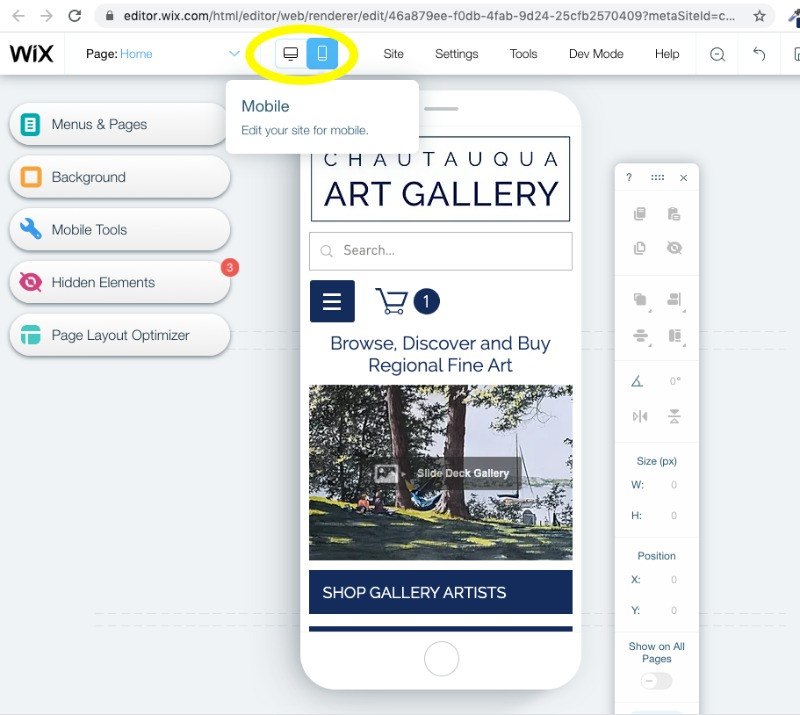Click the browser back arrow
This screenshot has height=715, width=800.
pyautogui.click(x=18, y=16)
